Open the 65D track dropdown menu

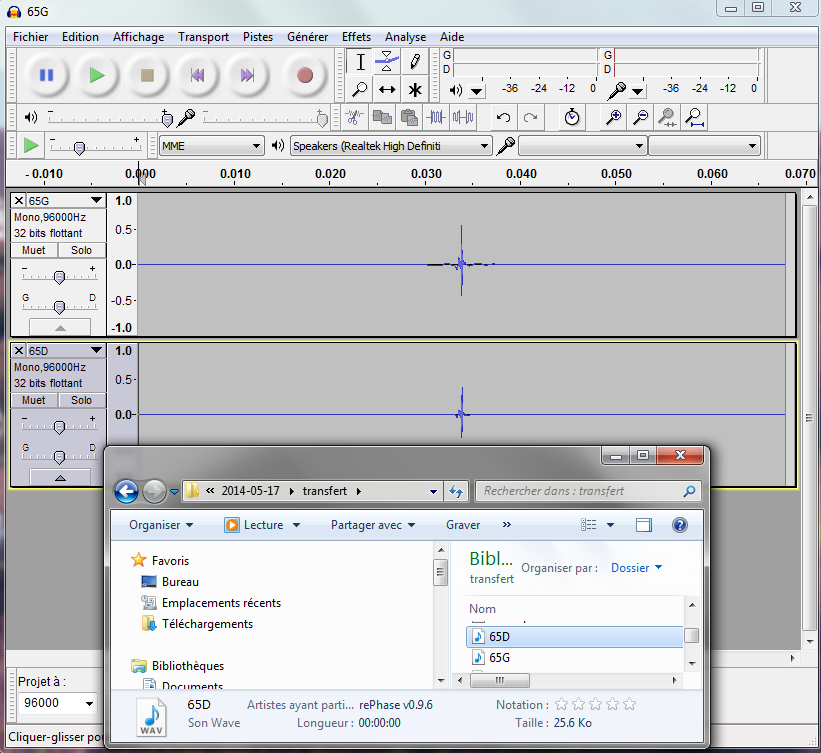pyautogui.click(x=96, y=350)
